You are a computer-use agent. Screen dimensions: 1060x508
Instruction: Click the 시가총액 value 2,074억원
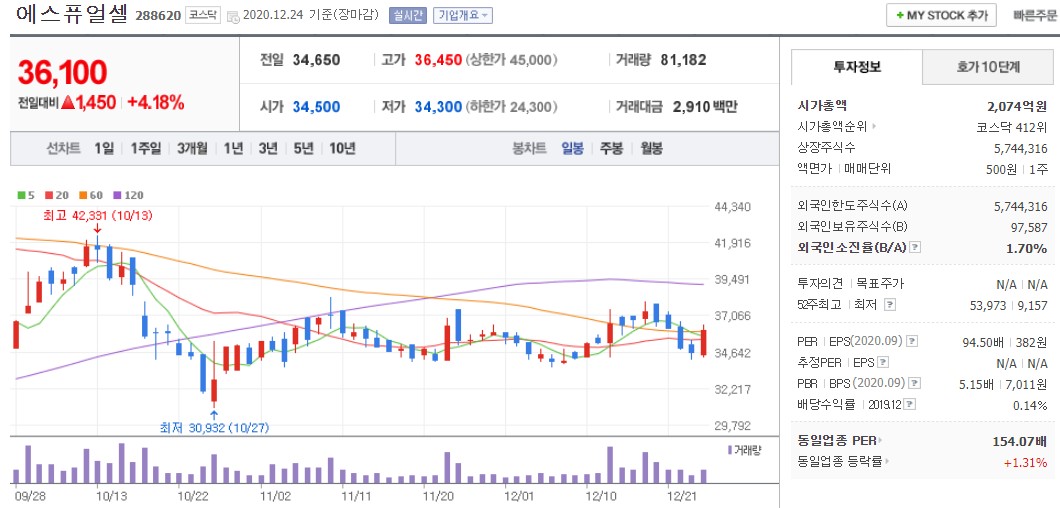(1017, 106)
